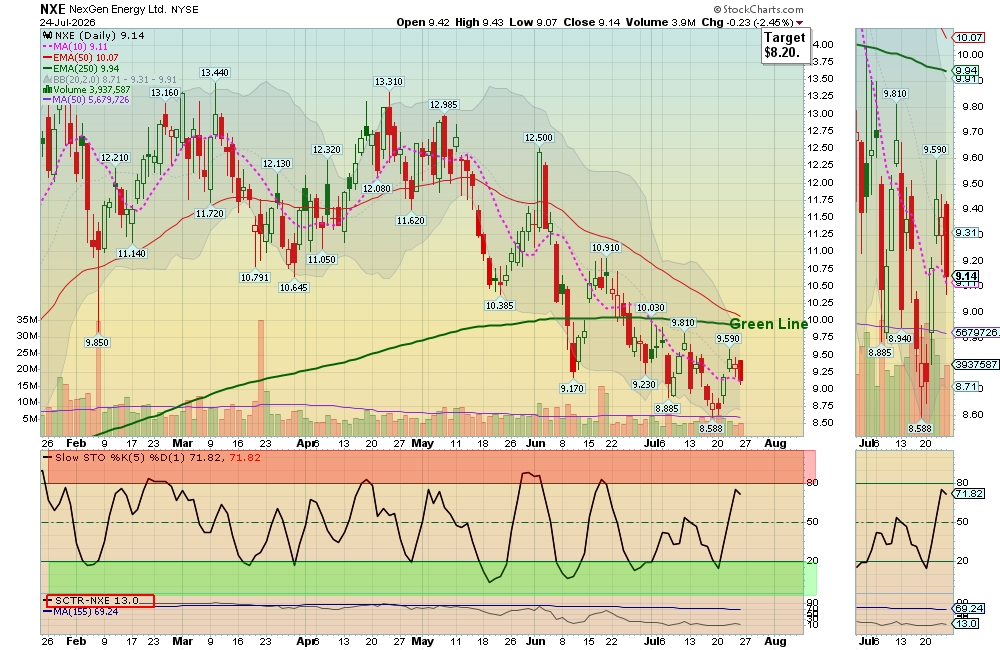Image resolution: width=1000 pixels, height=650 pixels.
Task: Click the 3937587 volume tag
Action: 976,365
